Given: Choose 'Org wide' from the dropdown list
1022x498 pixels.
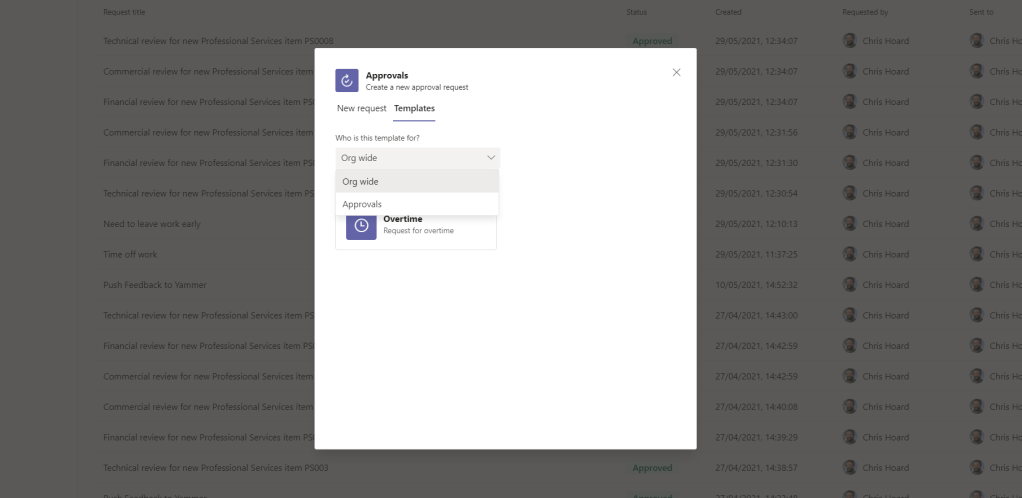Looking at the screenshot, I should coord(416,182).
